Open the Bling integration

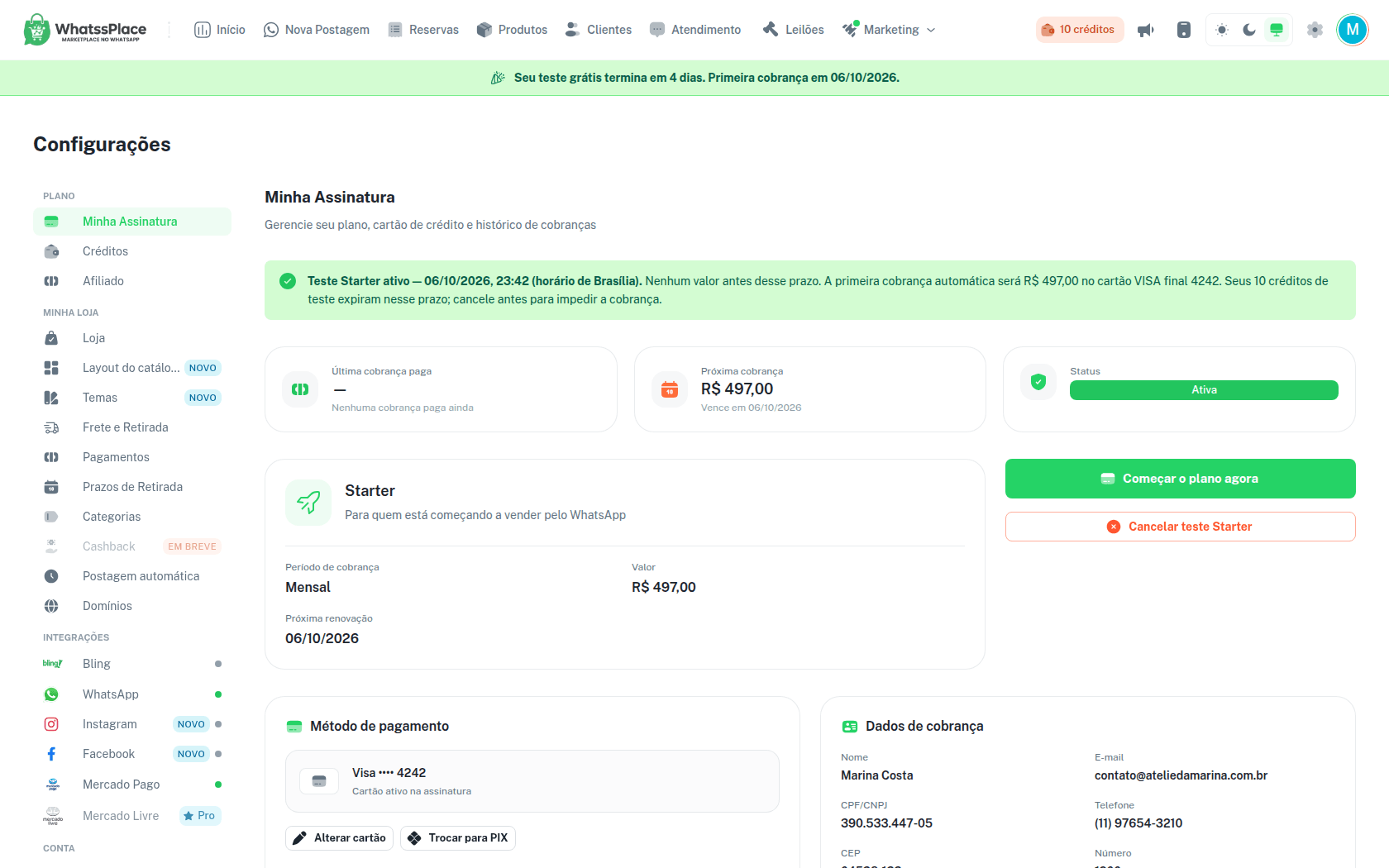pyautogui.click(x=132, y=664)
